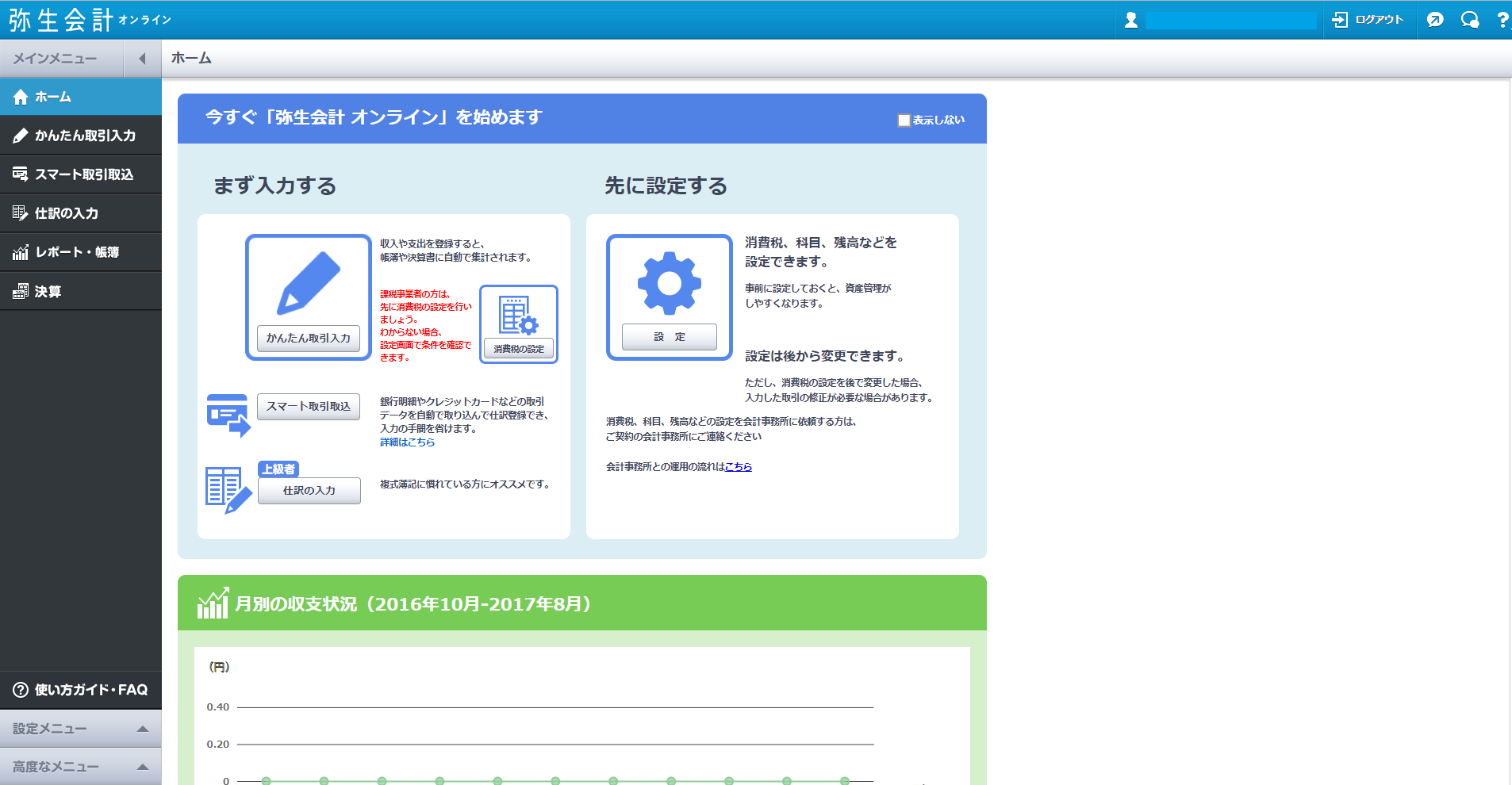Open スマート取引取込 sidebar item
This screenshot has height=785, width=1512.
pos(80,174)
